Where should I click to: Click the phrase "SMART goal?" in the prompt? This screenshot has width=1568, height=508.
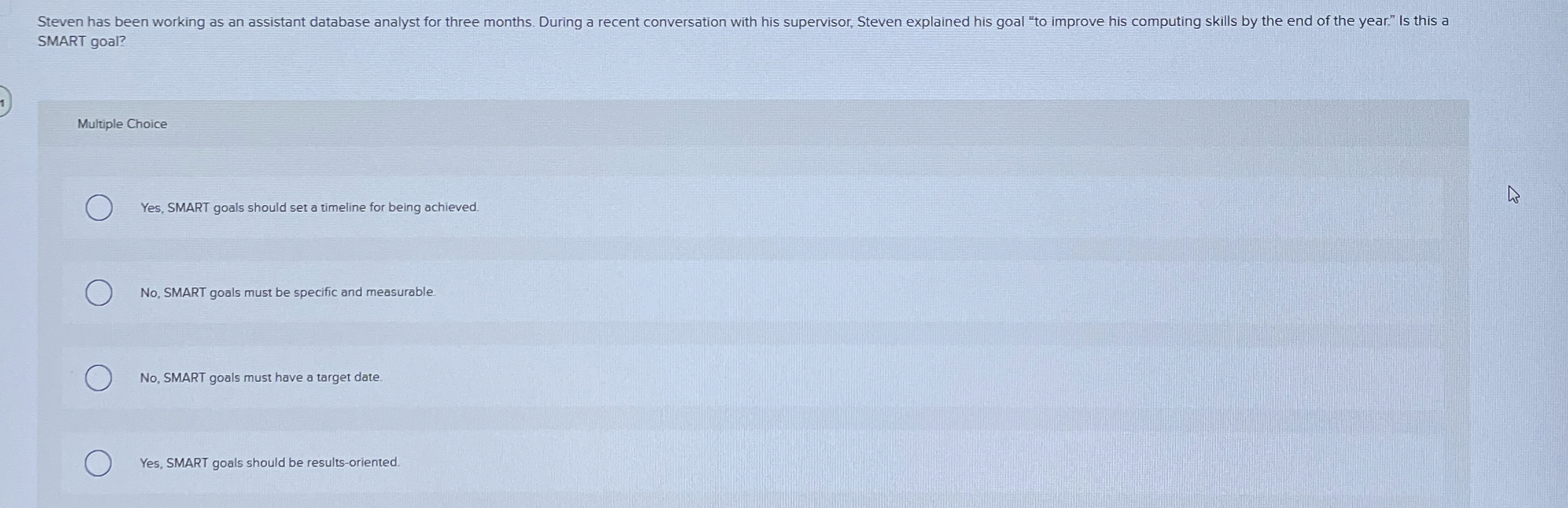click(81, 43)
